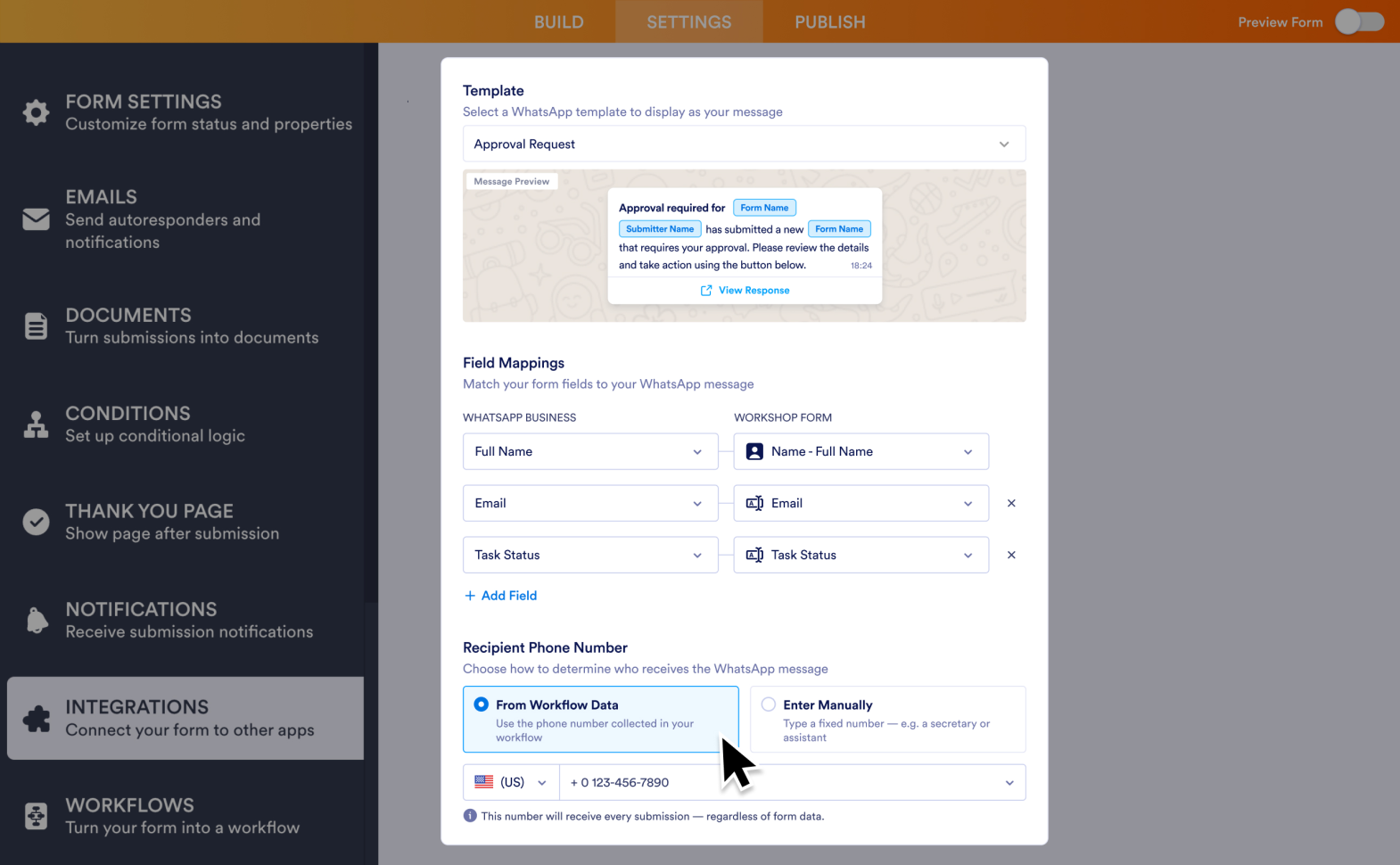Open Thank You Page settings
This screenshot has height=865, width=1400.
(185, 522)
